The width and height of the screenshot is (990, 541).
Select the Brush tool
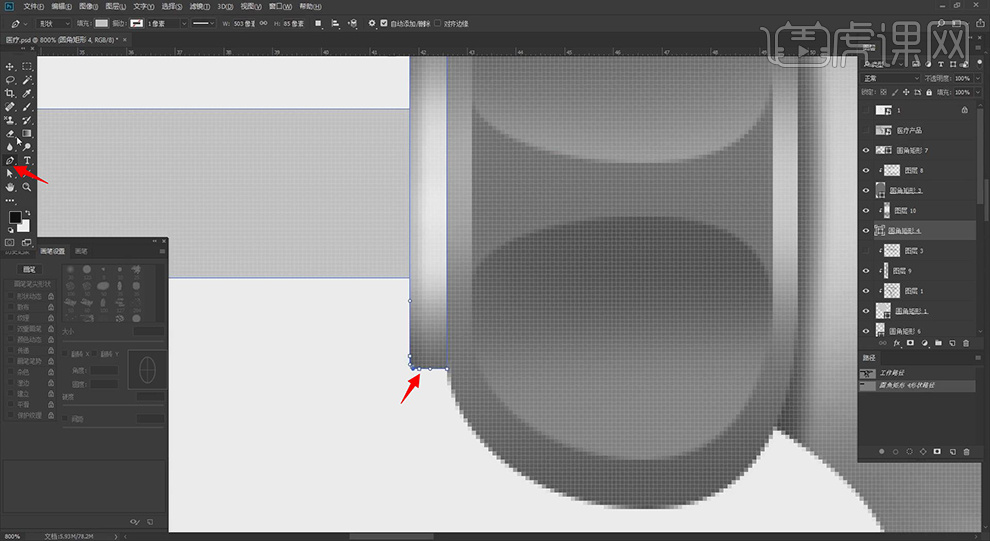click(27, 107)
